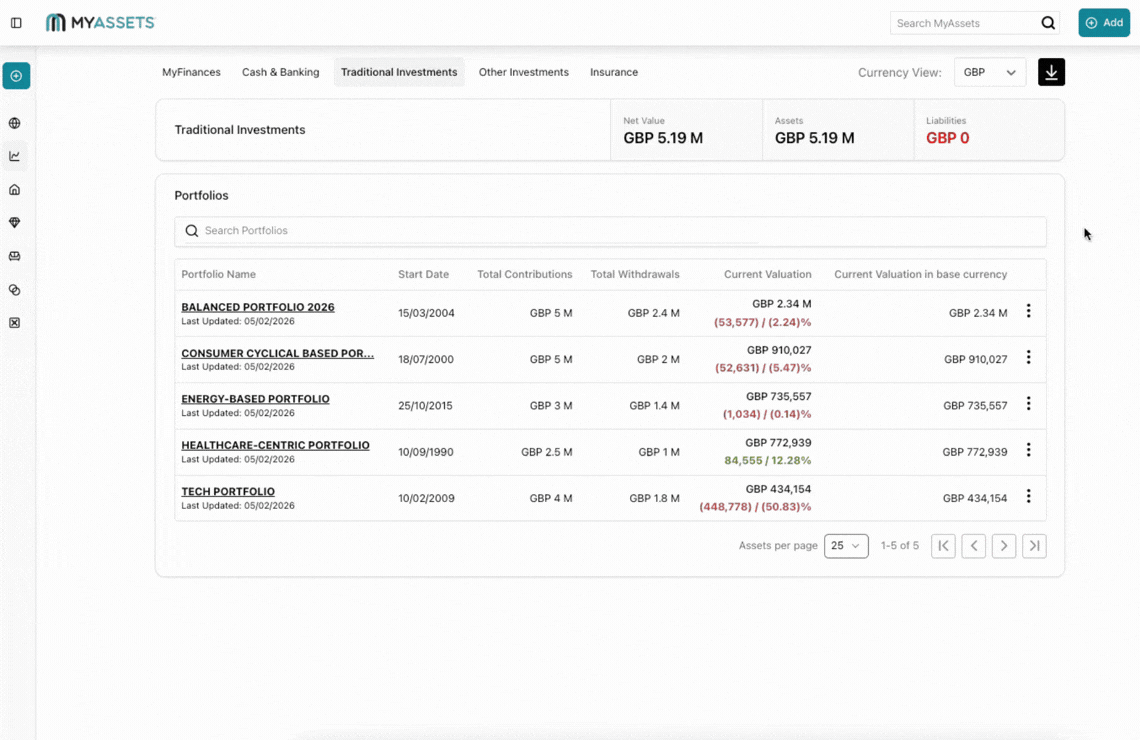Click the last-page pagination control
Viewport: 1140px width, 740px height.
click(x=1034, y=546)
